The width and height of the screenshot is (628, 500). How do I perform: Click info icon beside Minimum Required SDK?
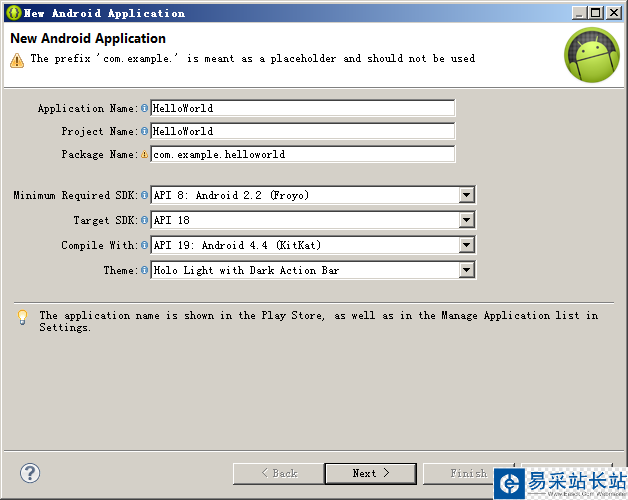click(x=144, y=195)
